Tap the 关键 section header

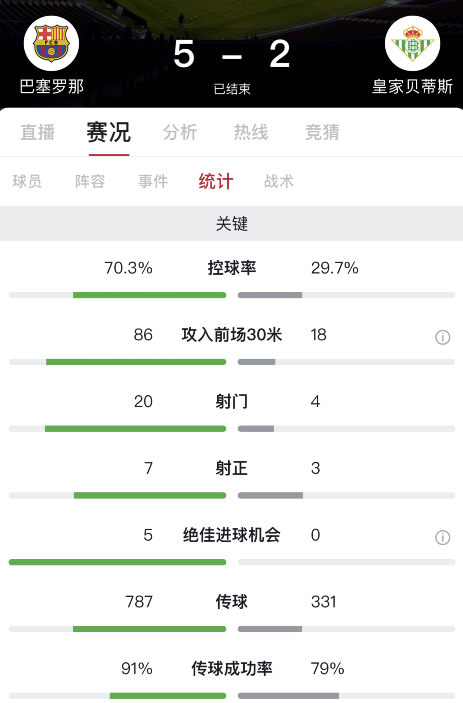click(231, 224)
